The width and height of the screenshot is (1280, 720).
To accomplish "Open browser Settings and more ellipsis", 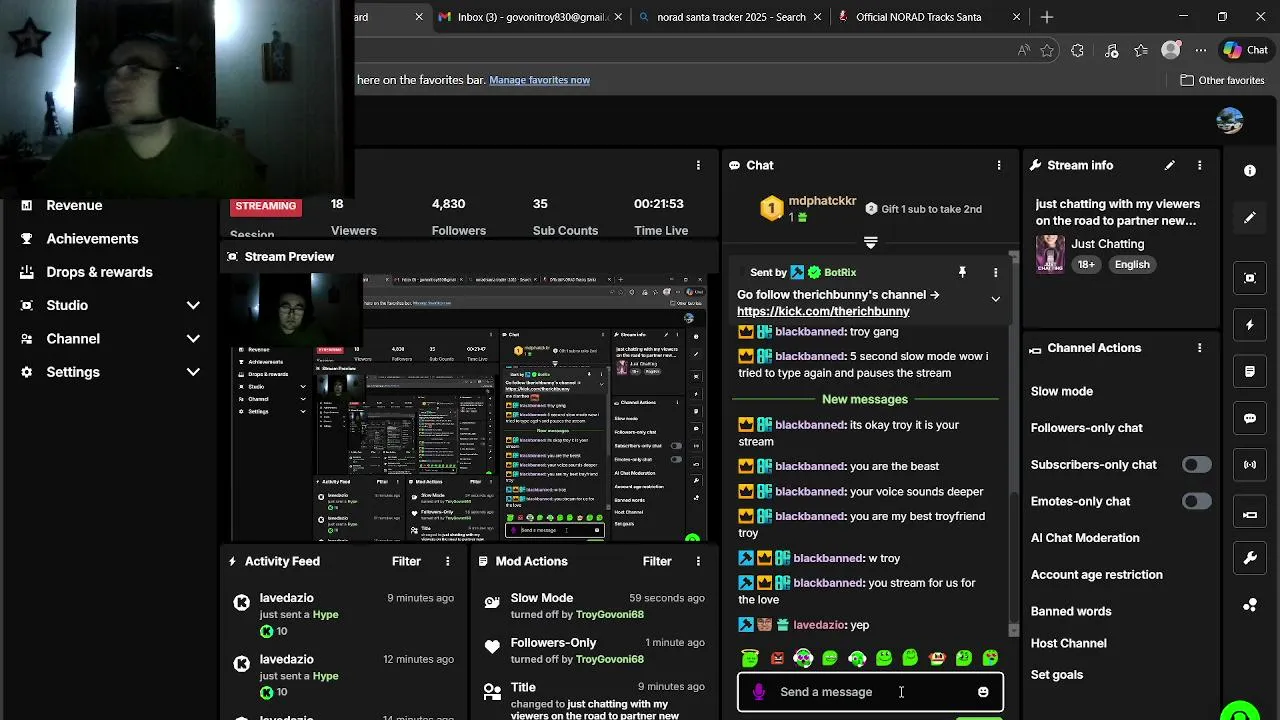I will (1201, 50).
